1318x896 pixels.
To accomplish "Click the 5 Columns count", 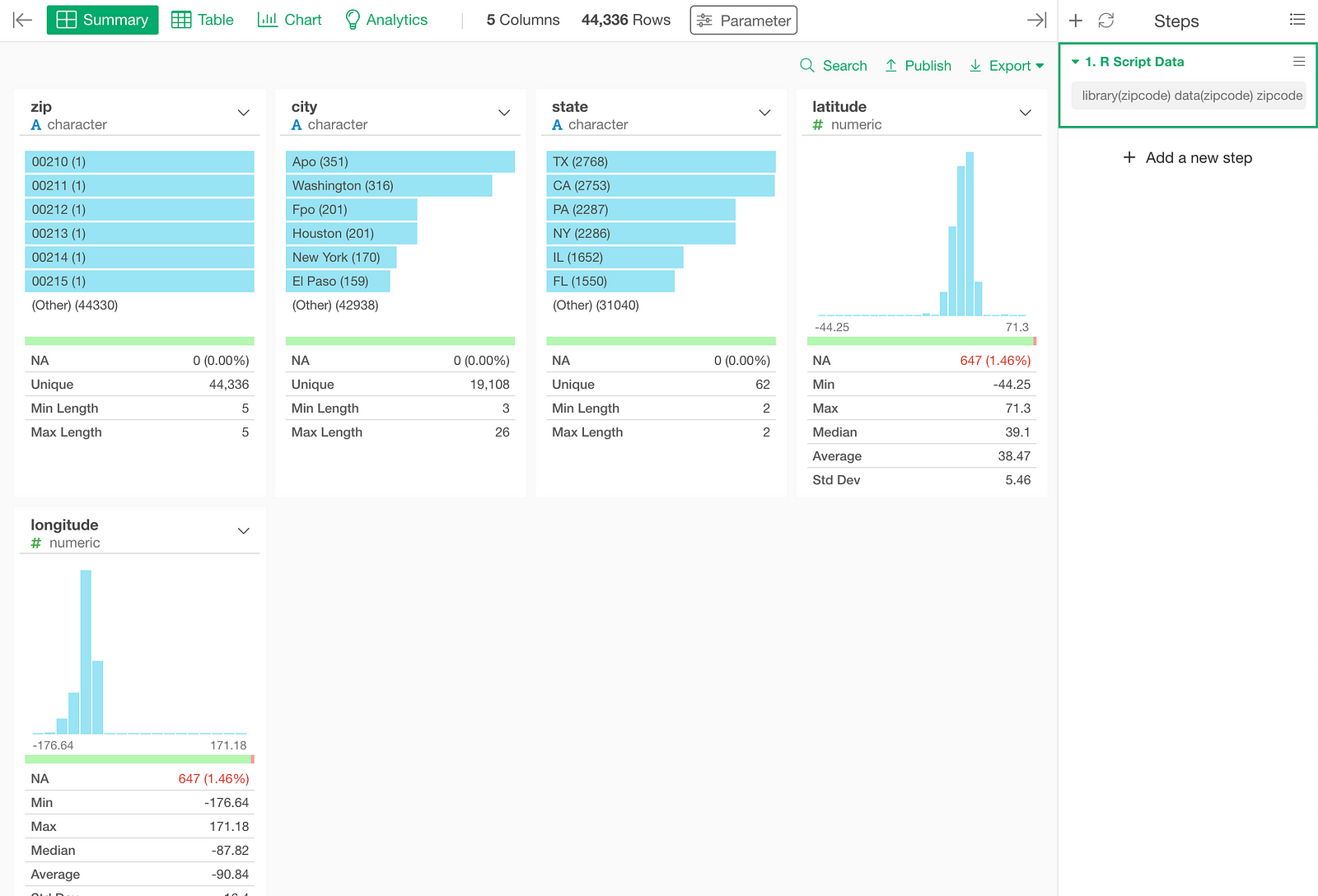I will point(523,20).
